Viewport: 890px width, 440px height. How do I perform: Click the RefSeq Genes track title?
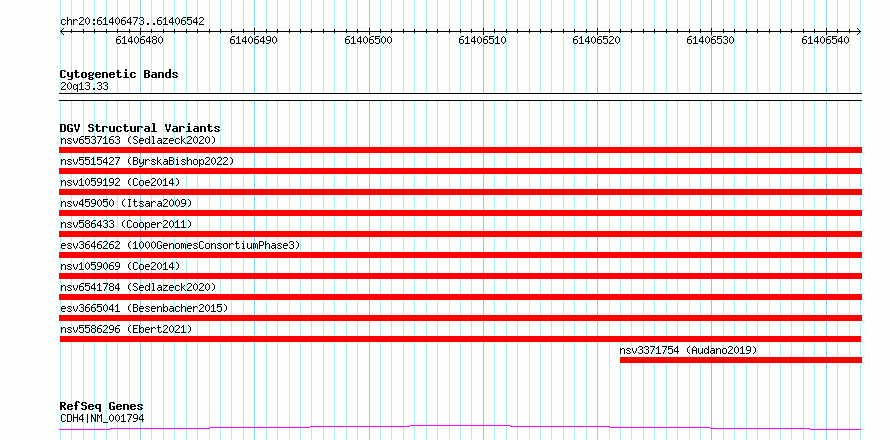[101, 407]
